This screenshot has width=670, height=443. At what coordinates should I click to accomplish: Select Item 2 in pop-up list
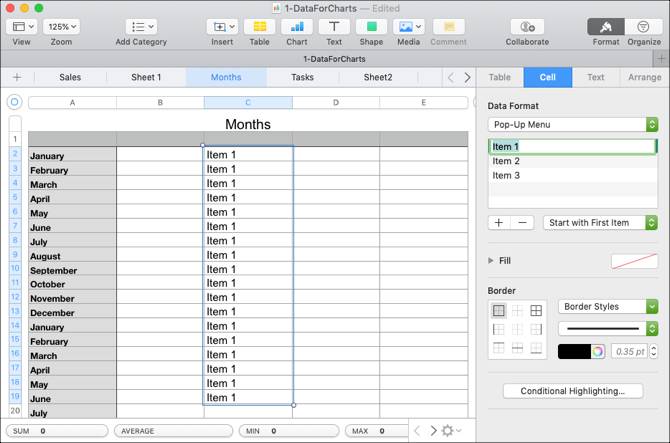573,161
